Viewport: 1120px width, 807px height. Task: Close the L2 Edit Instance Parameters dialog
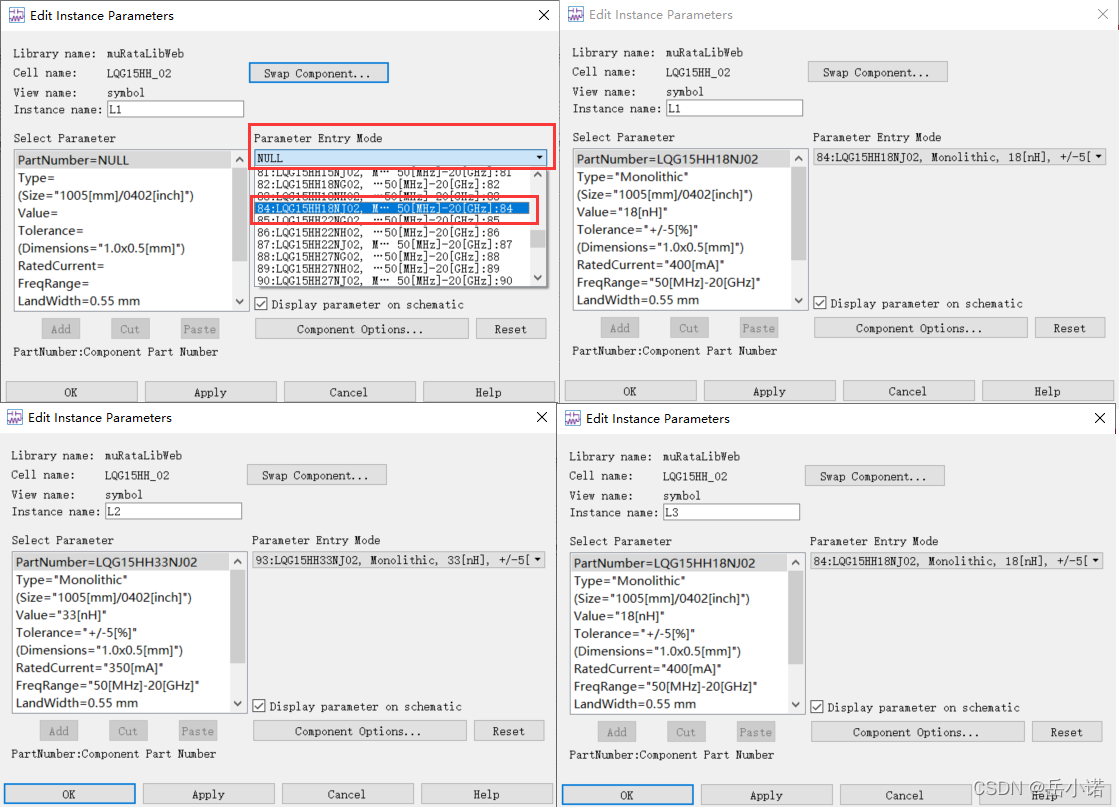[542, 417]
